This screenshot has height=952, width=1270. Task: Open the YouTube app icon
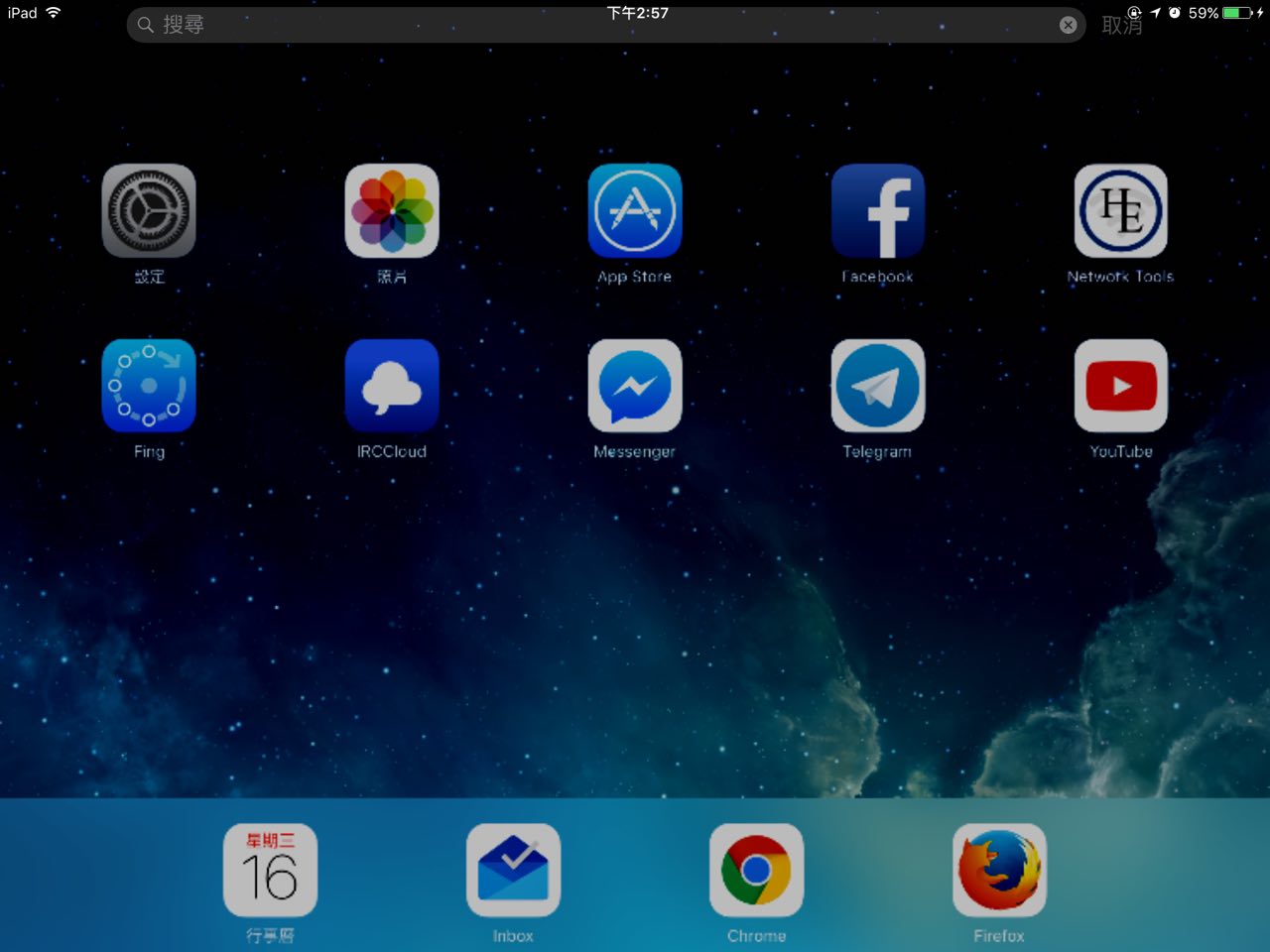coord(1121,386)
